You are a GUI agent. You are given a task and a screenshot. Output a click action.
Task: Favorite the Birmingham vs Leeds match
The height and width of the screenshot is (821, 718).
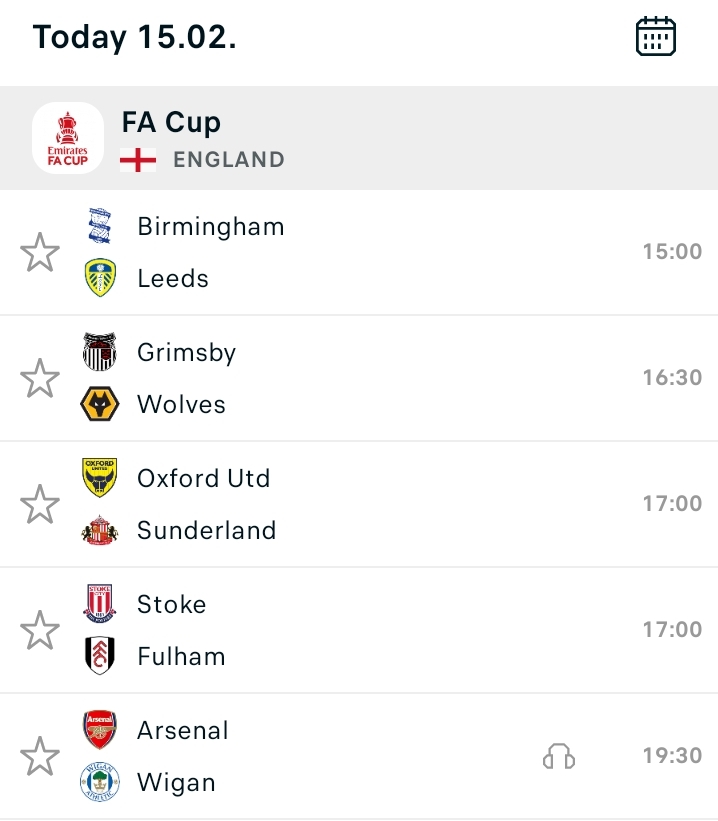click(40, 253)
